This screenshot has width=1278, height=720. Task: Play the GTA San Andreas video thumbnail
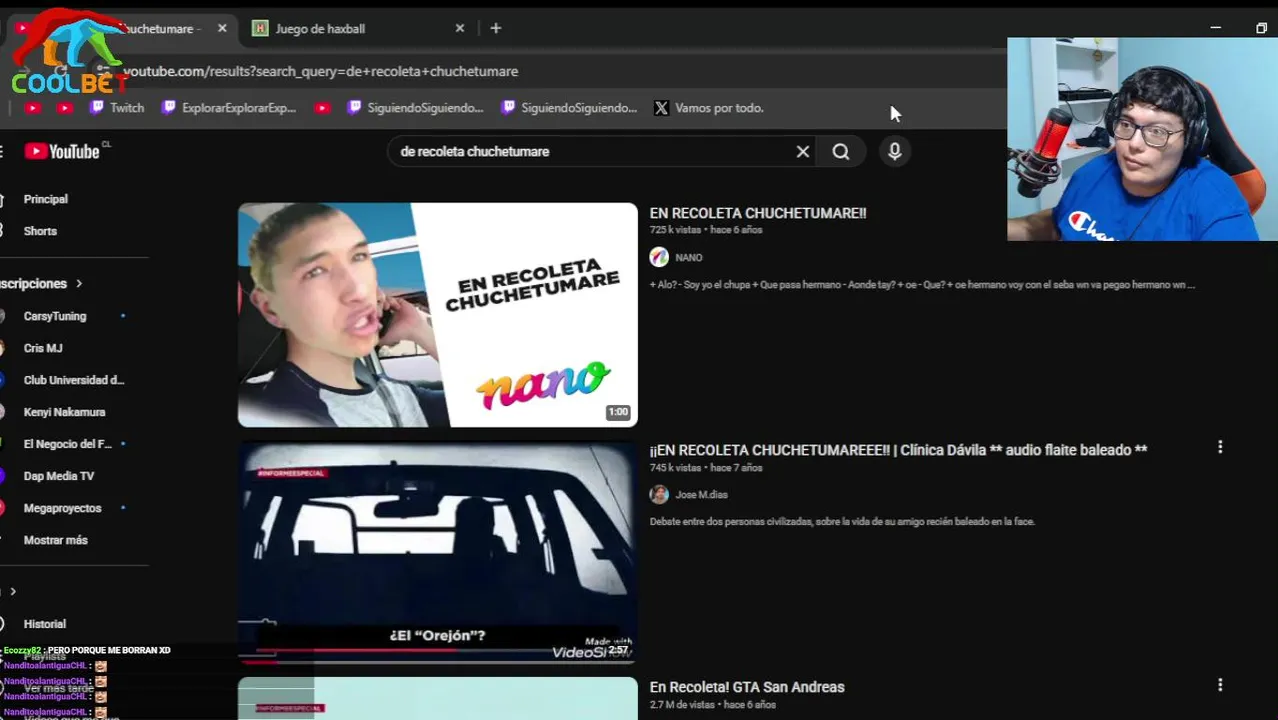pyautogui.click(x=437, y=699)
